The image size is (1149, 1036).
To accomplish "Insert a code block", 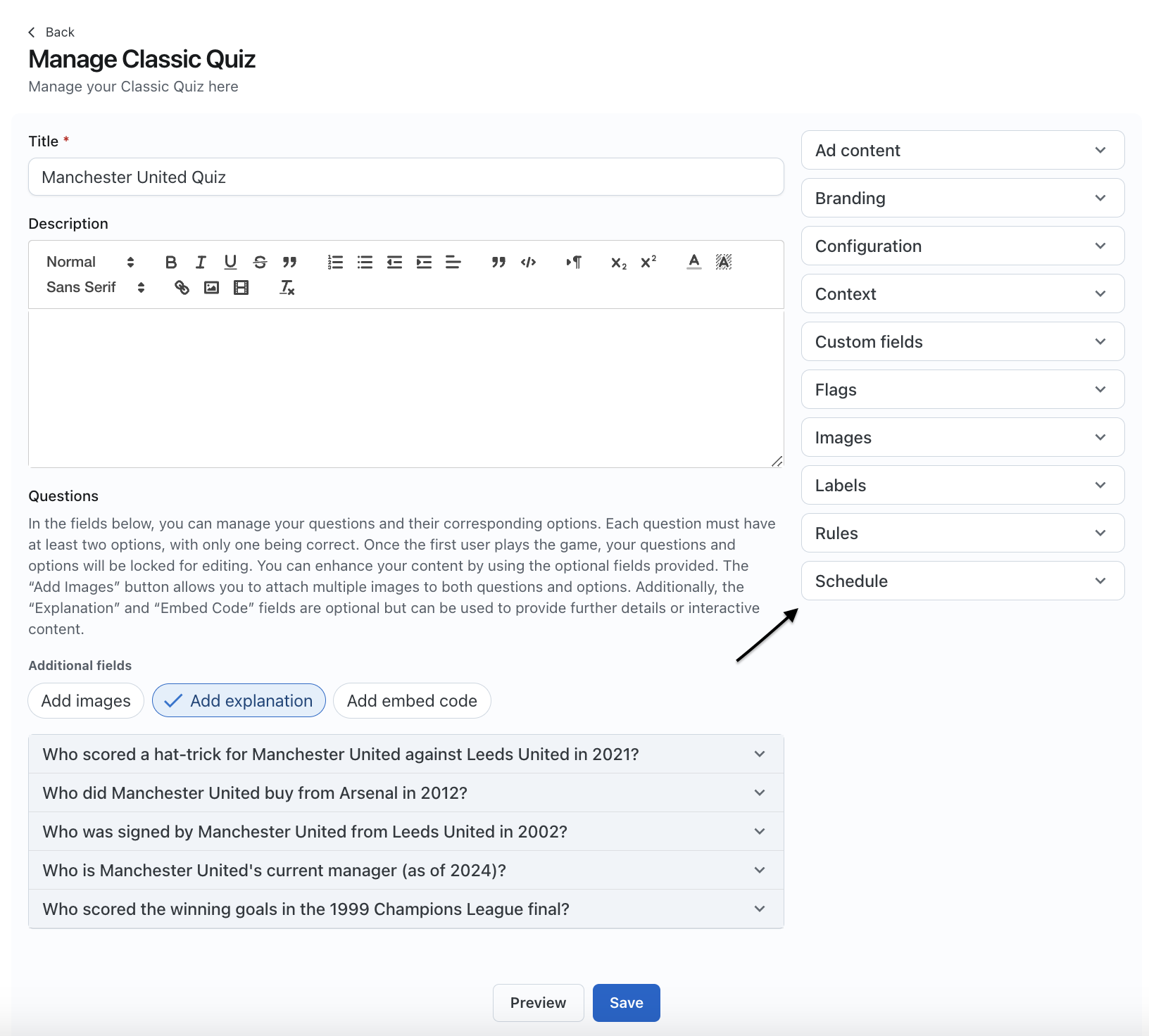I will pyautogui.click(x=529, y=262).
